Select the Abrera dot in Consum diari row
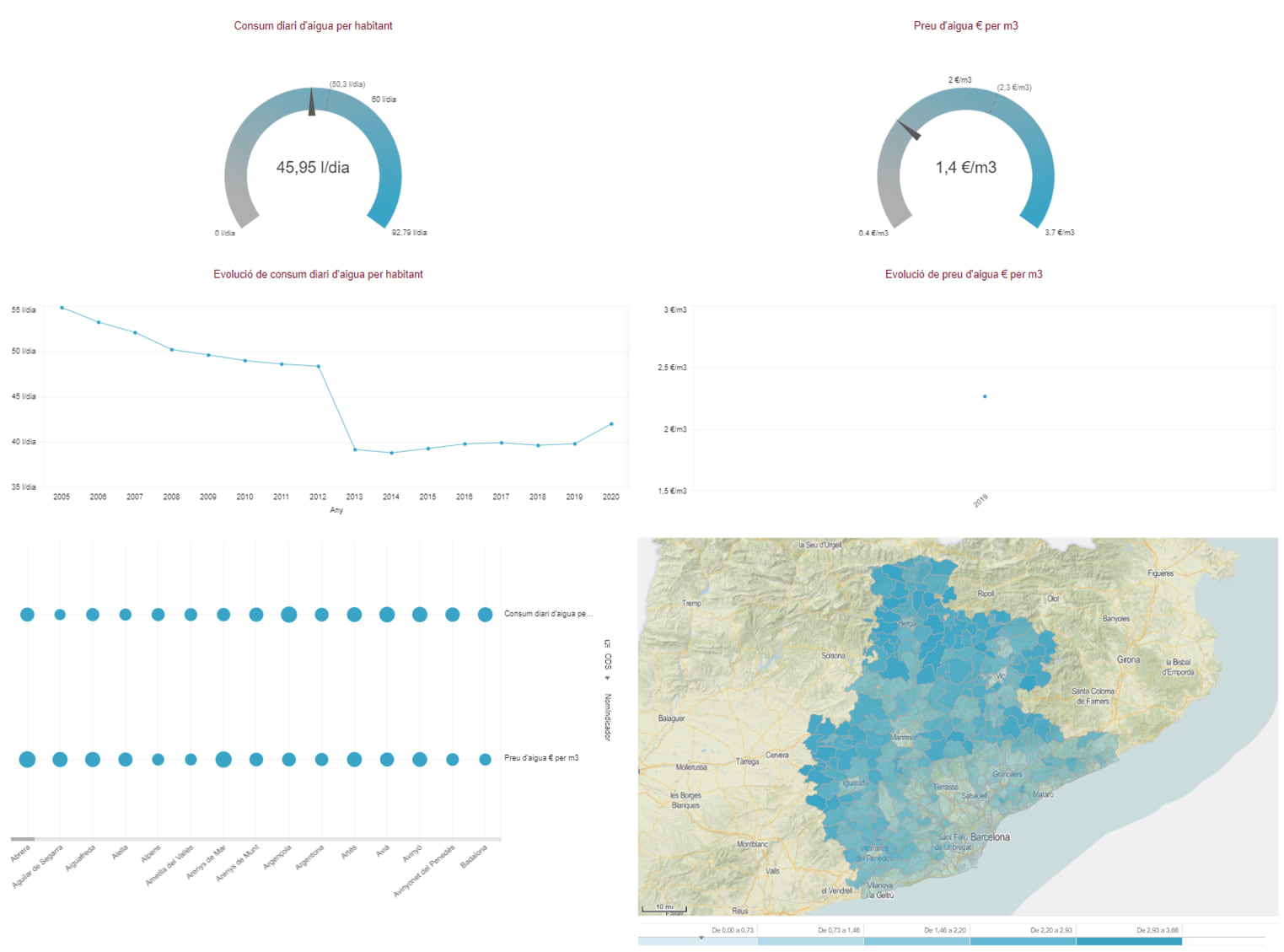This screenshot has width=1284, height=952. click(27, 615)
